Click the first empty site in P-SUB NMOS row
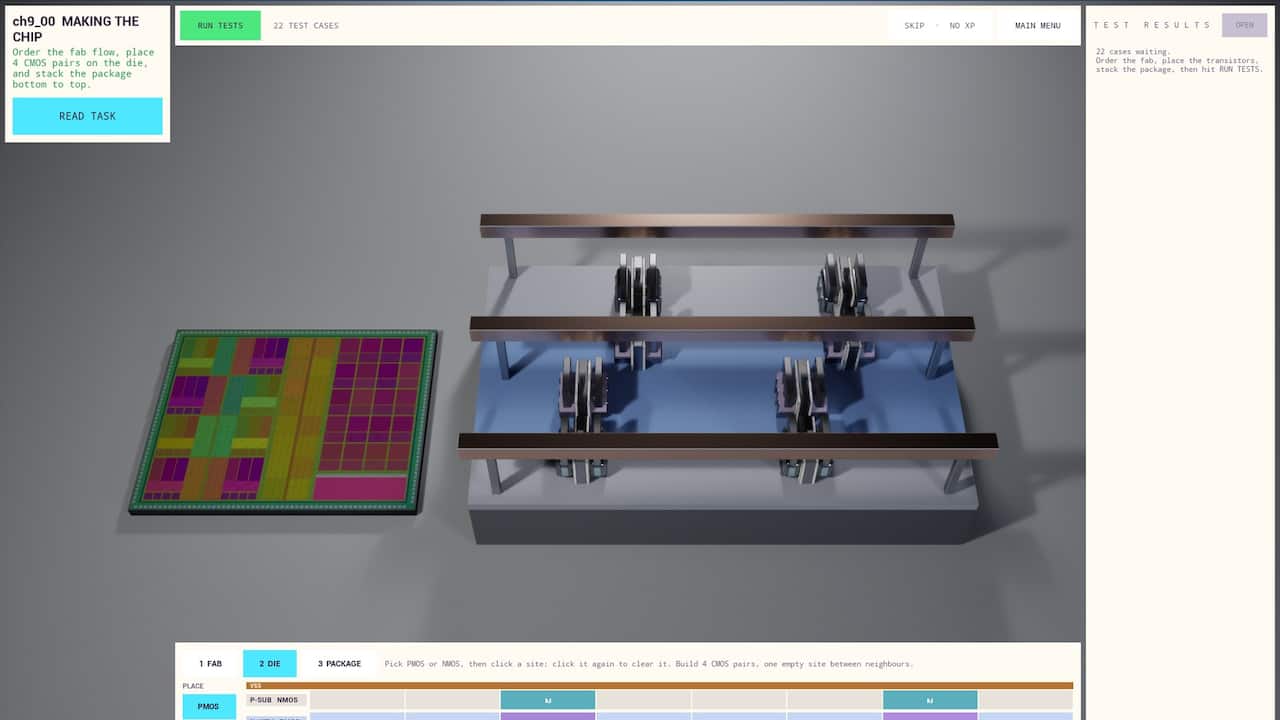This screenshot has width=1280, height=720. [357, 700]
